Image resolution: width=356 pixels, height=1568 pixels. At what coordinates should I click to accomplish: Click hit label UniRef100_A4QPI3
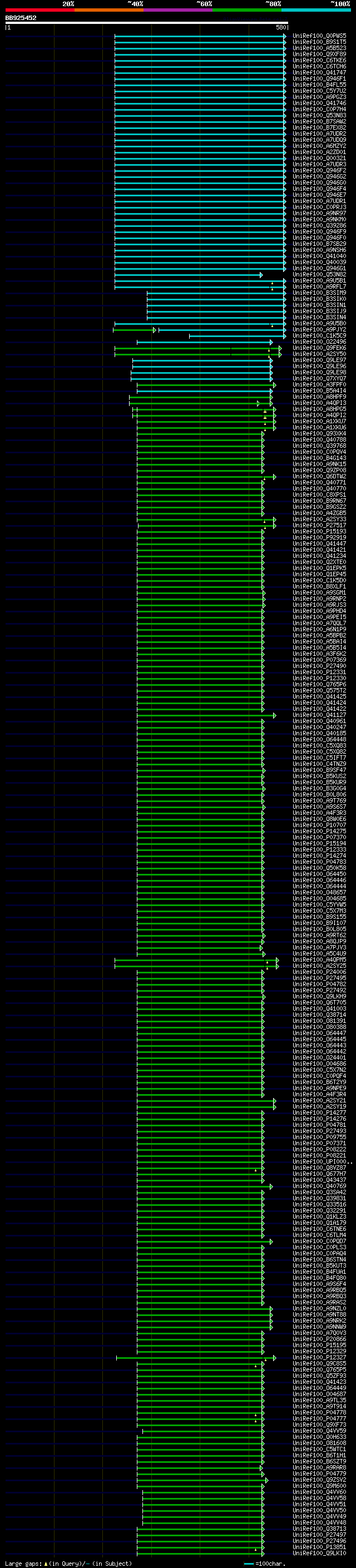[x=319, y=403]
